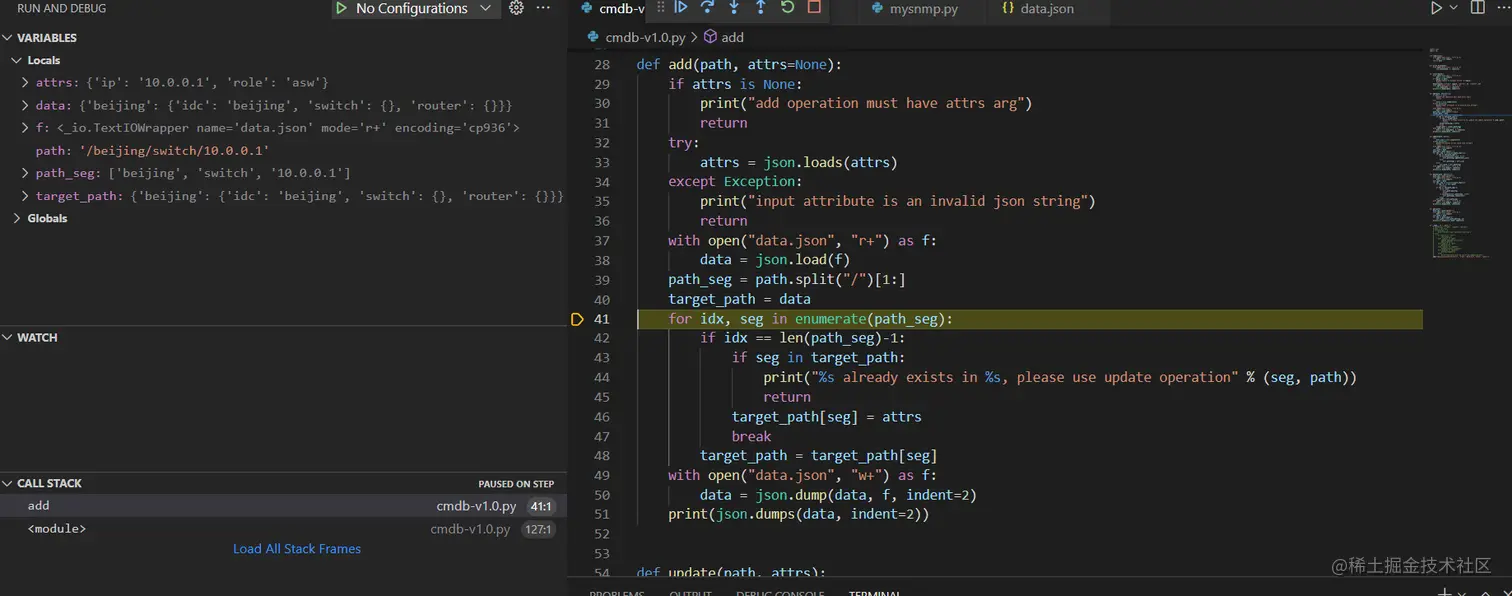This screenshot has height=596, width=1512.
Task: Click Load All Stack Frames link
Action: (297, 549)
